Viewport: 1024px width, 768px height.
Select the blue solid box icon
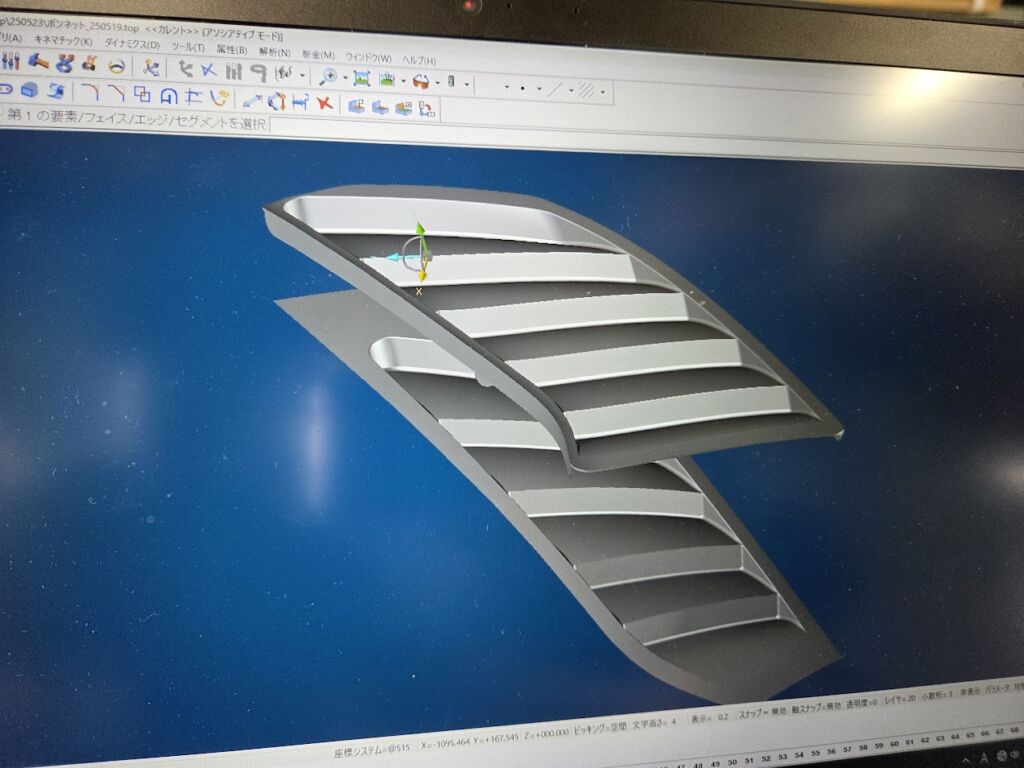29,90
